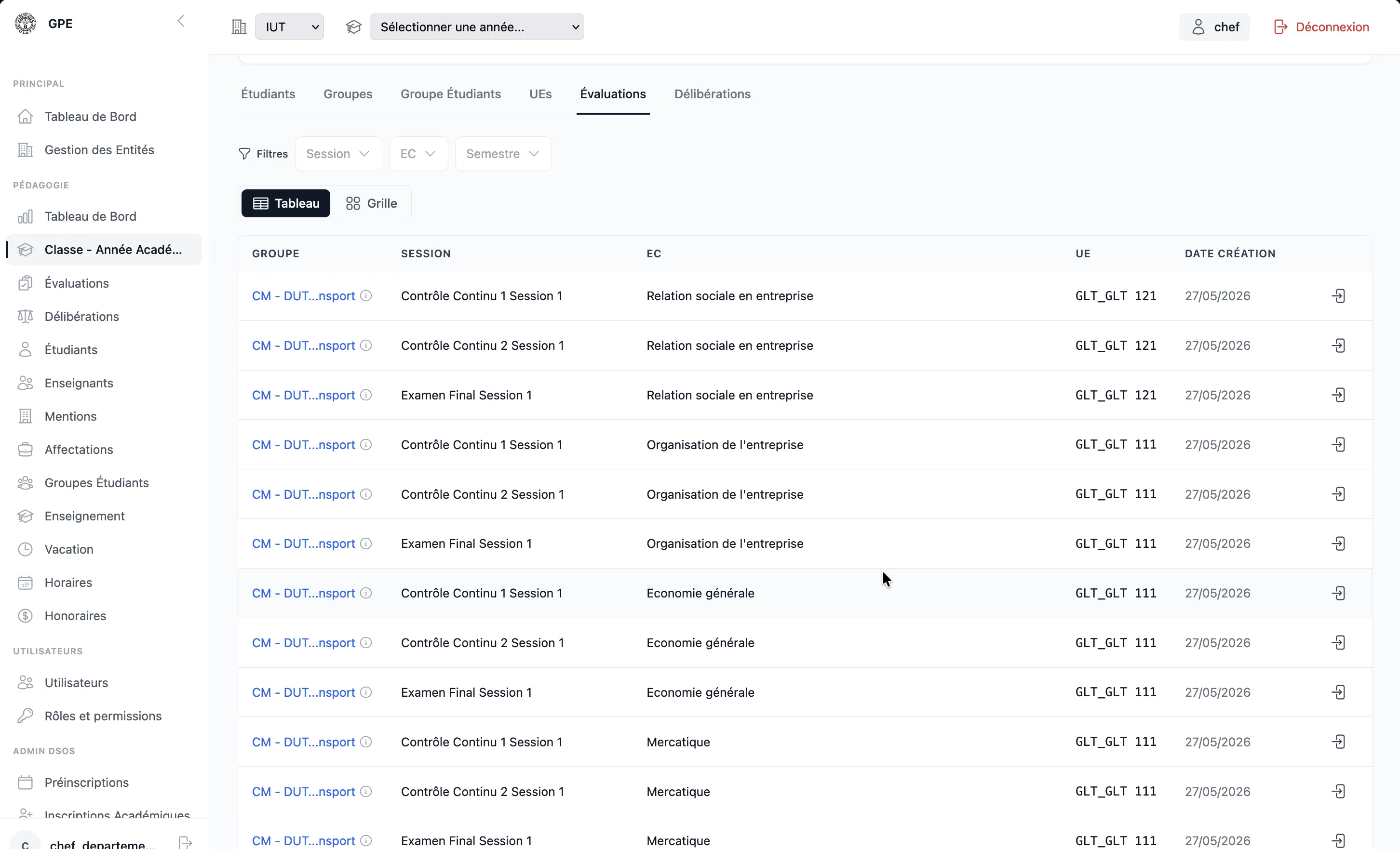
Task: Open the chef user profile button
Action: [1215, 27]
